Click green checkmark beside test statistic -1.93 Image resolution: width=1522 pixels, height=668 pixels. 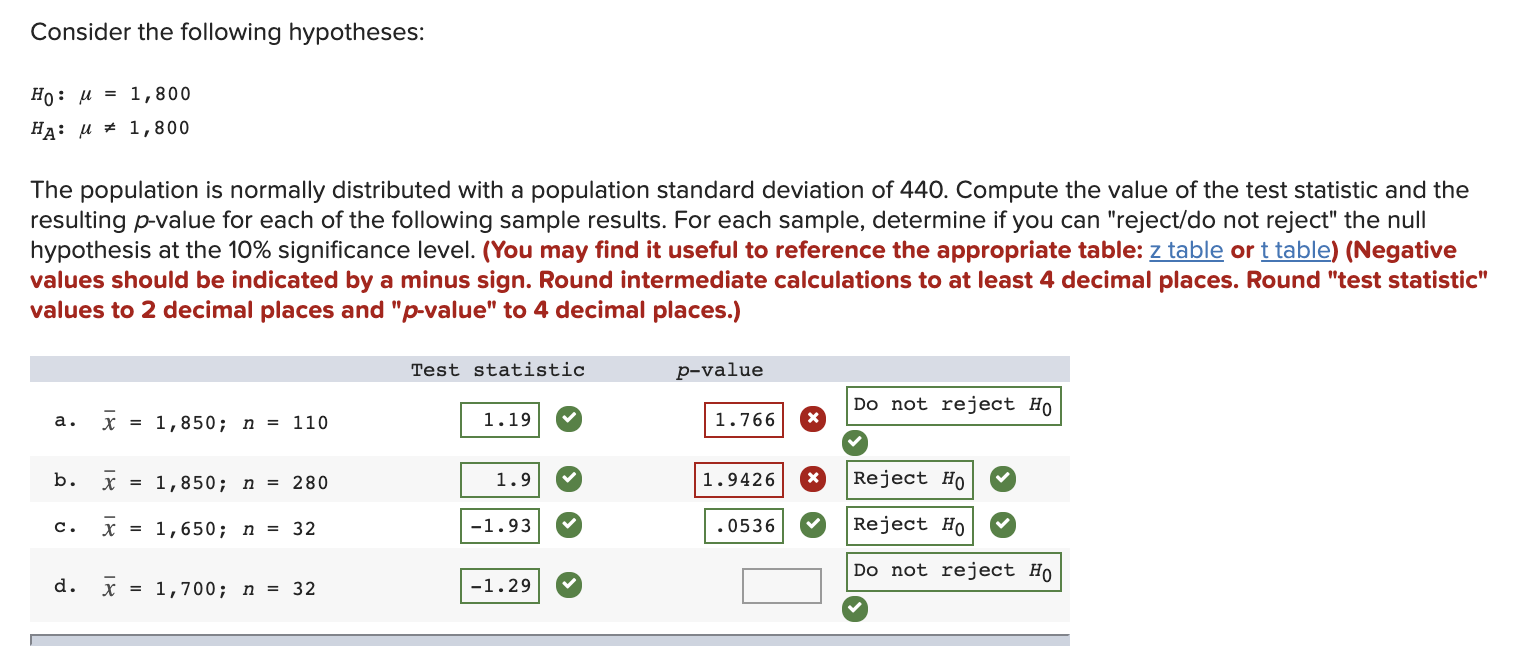coord(568,525)
